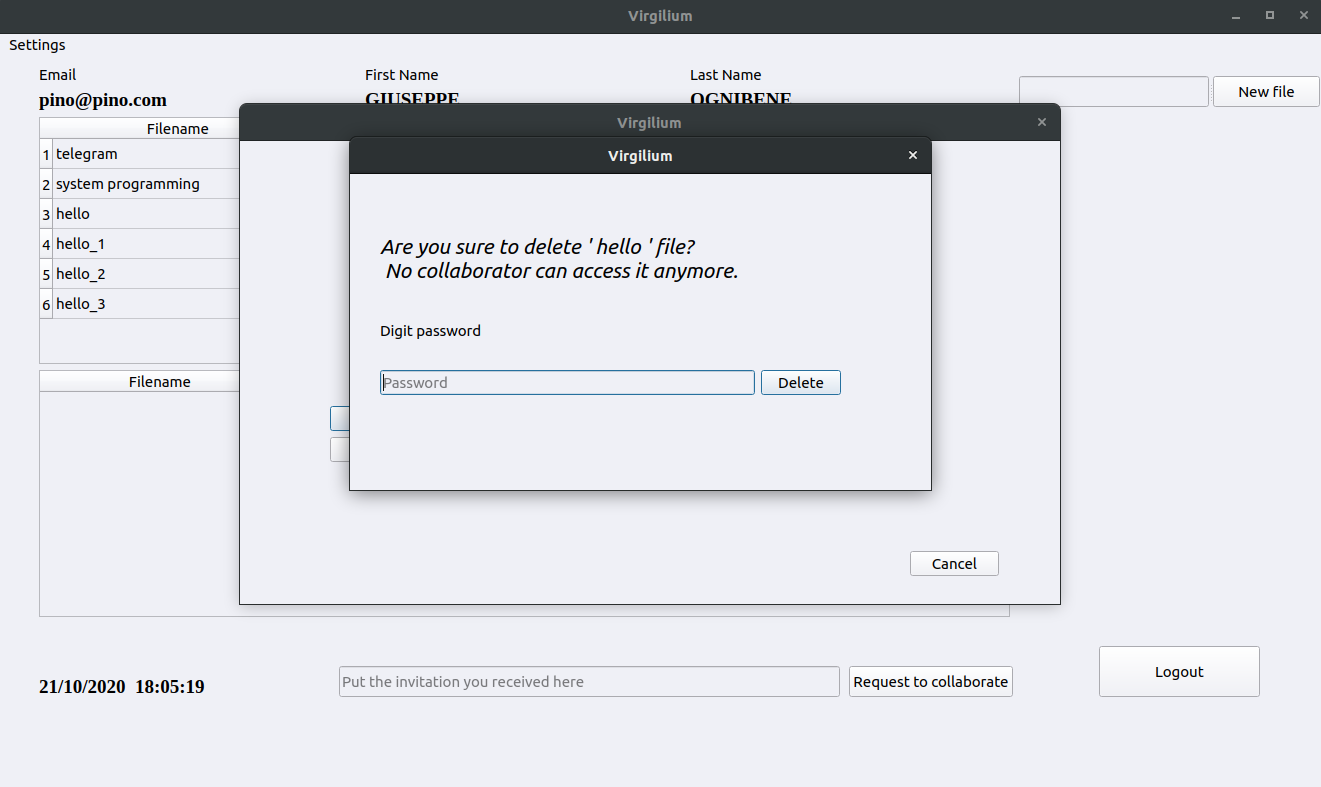The width and height of the screenshot is (1321, 787).
Task: Click Cancel in the middle dialog
Action: (x=954, y=564)
